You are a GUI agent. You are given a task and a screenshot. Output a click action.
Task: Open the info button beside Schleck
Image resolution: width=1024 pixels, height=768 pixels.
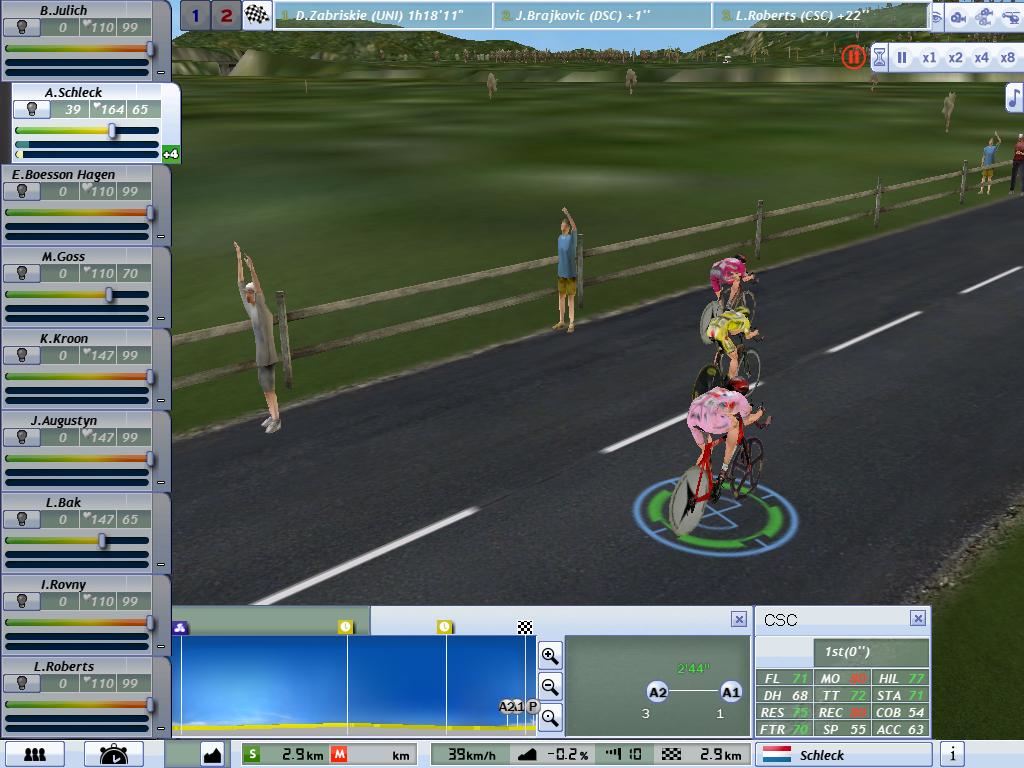(952, 754)
